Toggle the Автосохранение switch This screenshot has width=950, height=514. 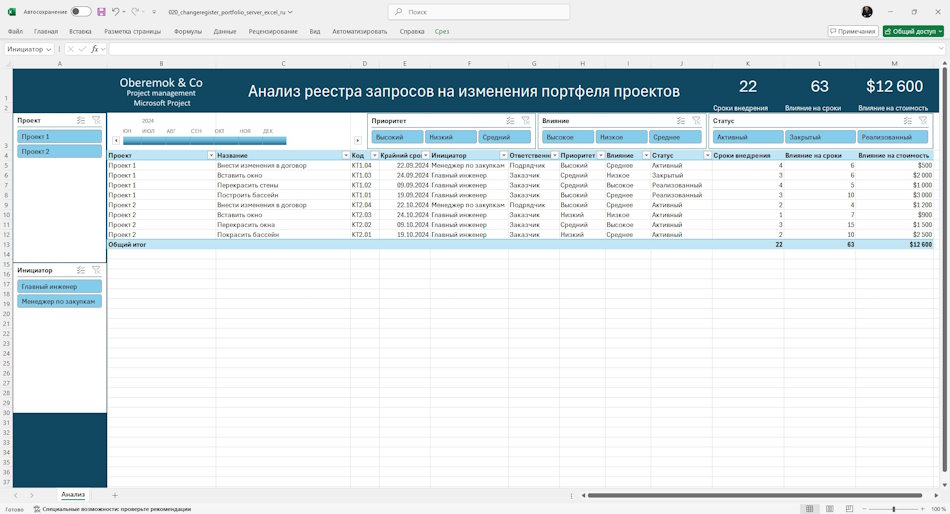tap(81, 12)
